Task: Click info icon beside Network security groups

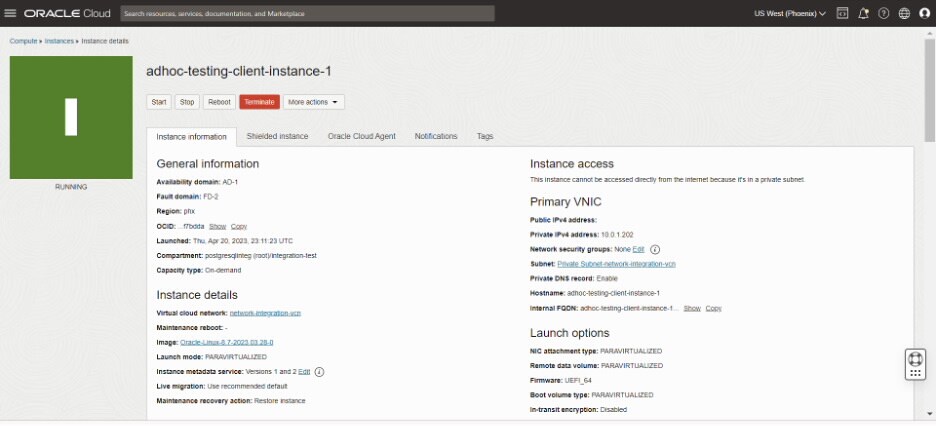Action: click(x=655, y=249)
